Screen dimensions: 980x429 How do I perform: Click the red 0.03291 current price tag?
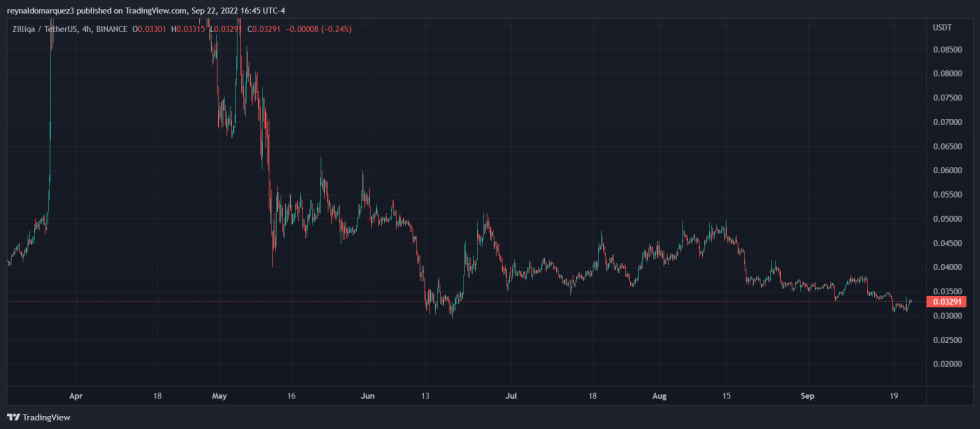tap(949, 301)
